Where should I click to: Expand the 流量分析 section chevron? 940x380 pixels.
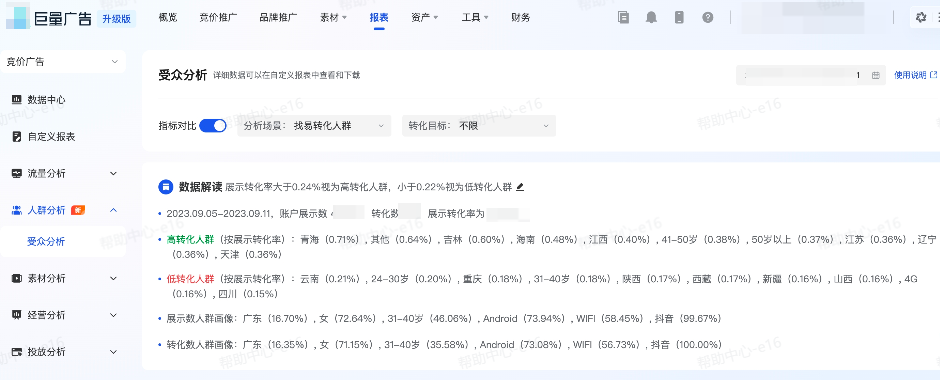(113, 173)
